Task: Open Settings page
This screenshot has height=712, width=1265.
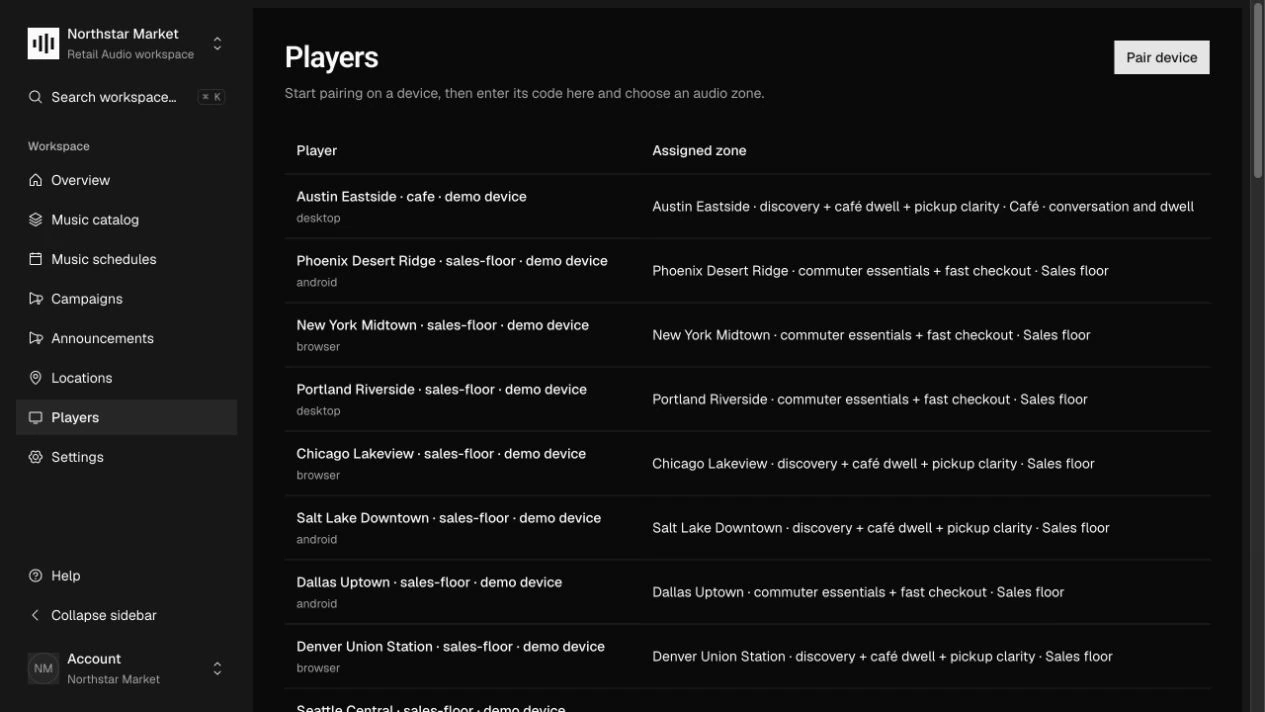Action: tap(126, 457)
